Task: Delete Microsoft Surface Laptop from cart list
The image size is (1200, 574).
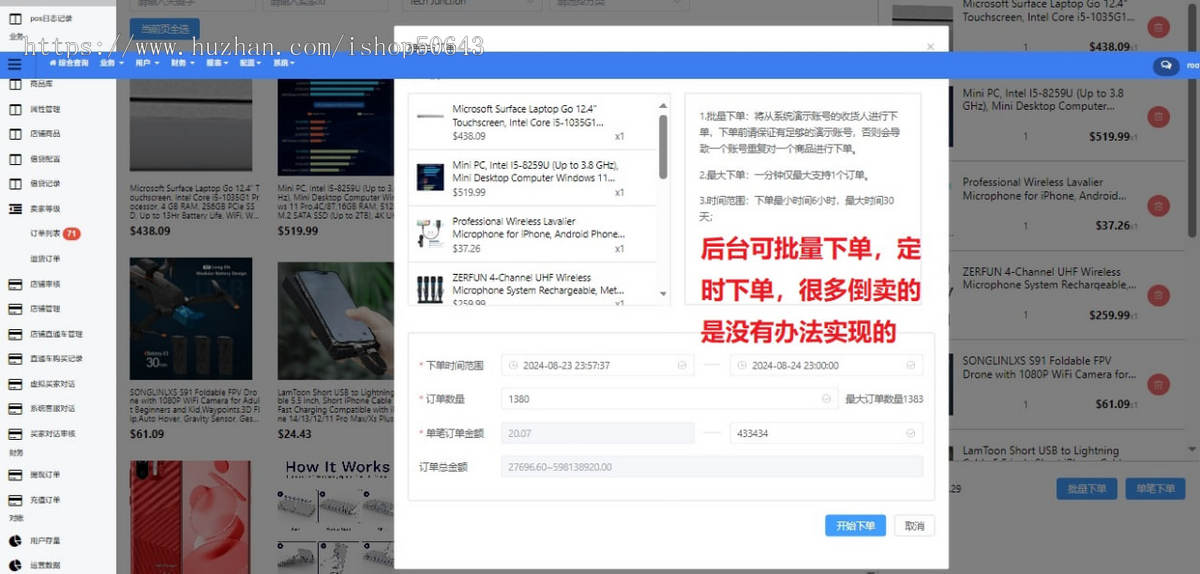Action: click(1158, 27)
